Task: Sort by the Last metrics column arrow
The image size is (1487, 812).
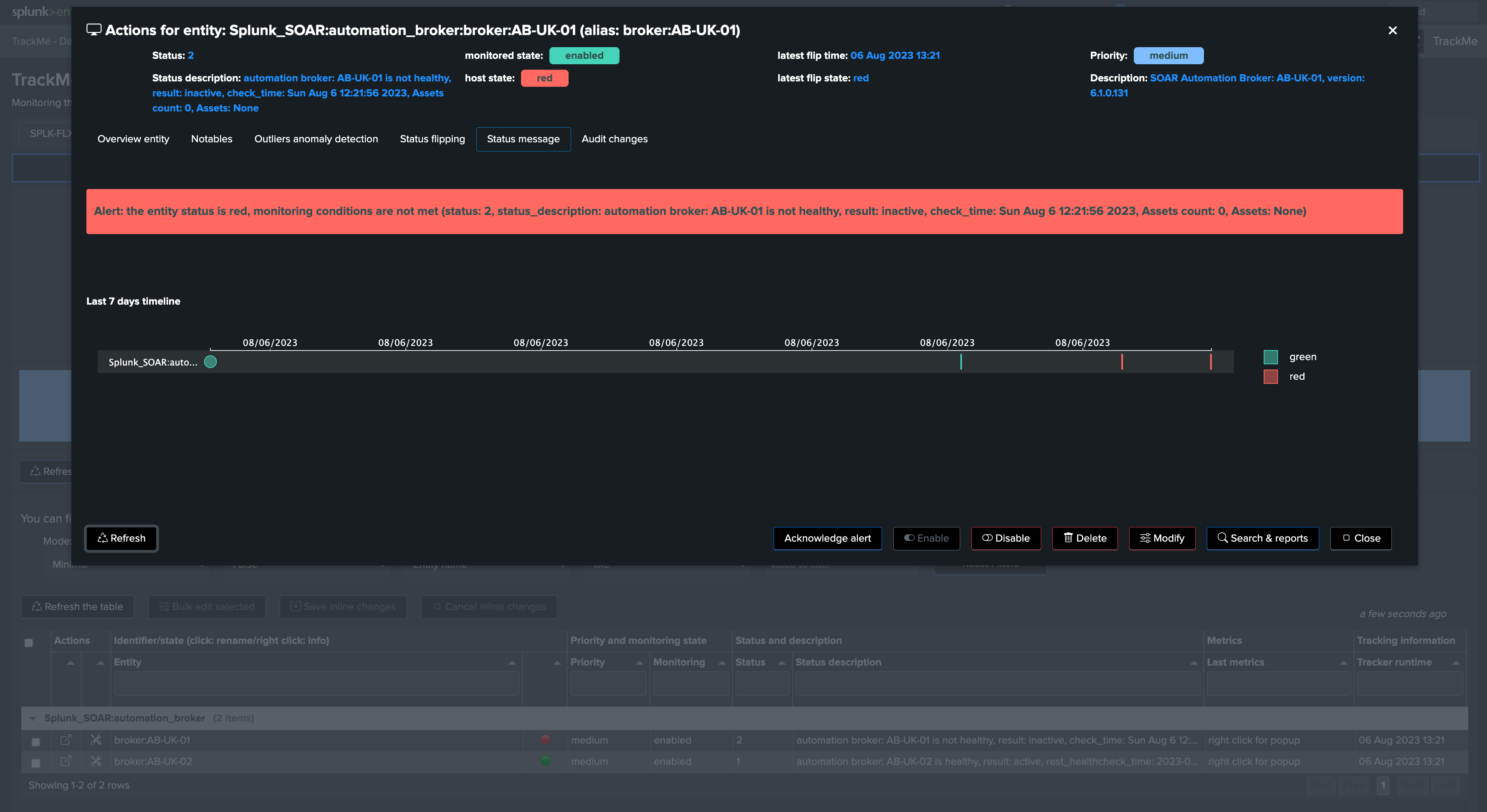Action: pyautogui.click(x=1343, y=663)
